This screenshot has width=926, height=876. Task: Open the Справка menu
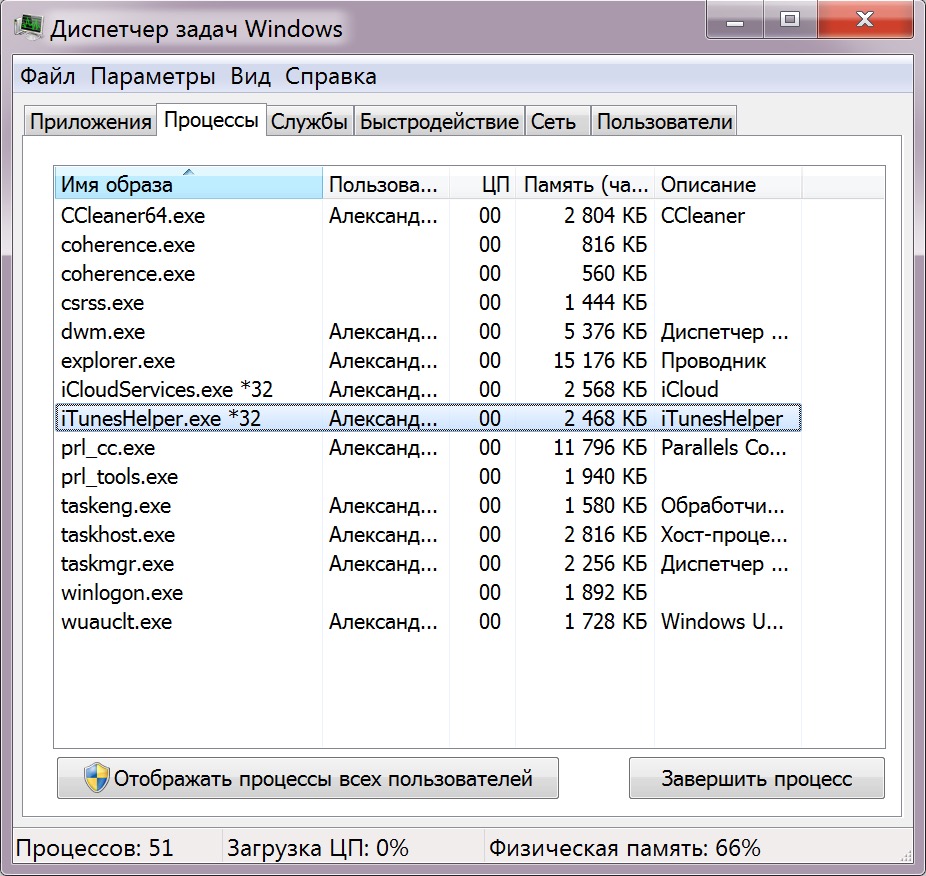pyautogui.click(x=331, y=77)
